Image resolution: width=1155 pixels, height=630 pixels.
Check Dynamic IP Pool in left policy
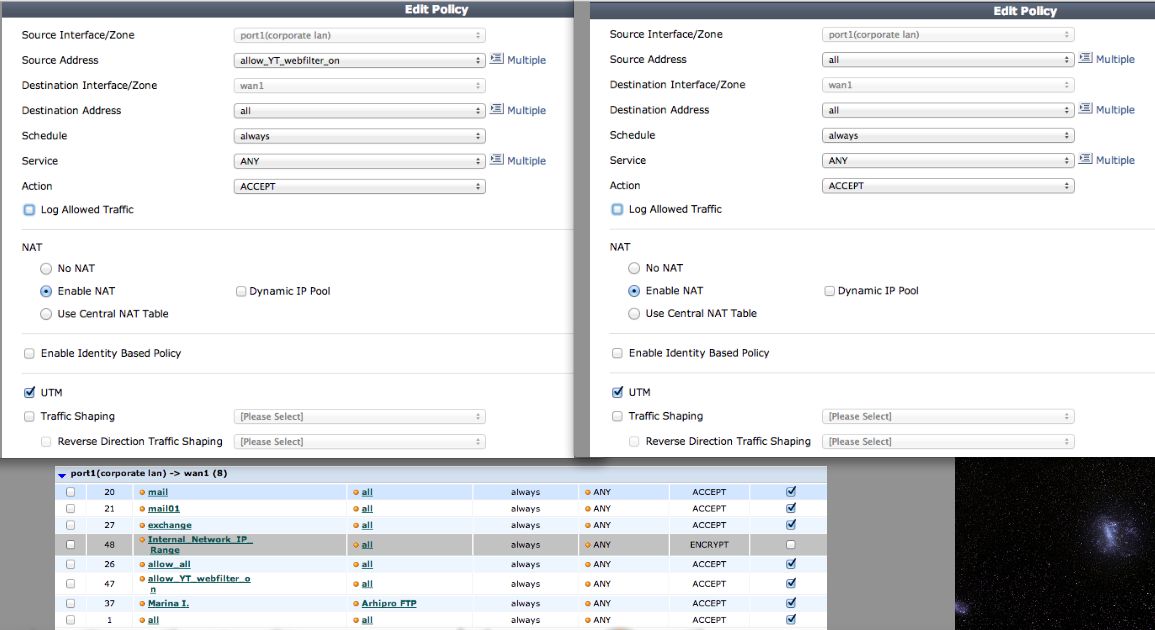point(241,291)
